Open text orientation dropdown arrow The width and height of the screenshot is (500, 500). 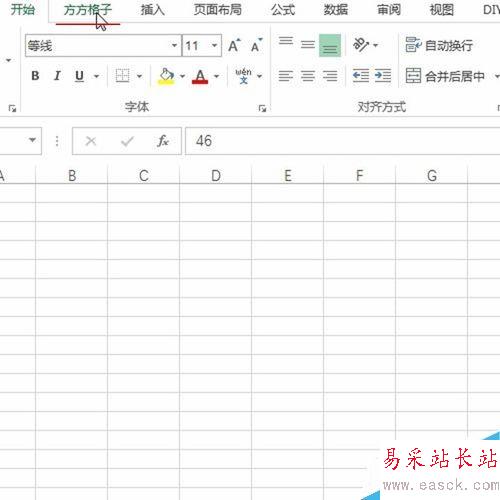pos(376,45)
